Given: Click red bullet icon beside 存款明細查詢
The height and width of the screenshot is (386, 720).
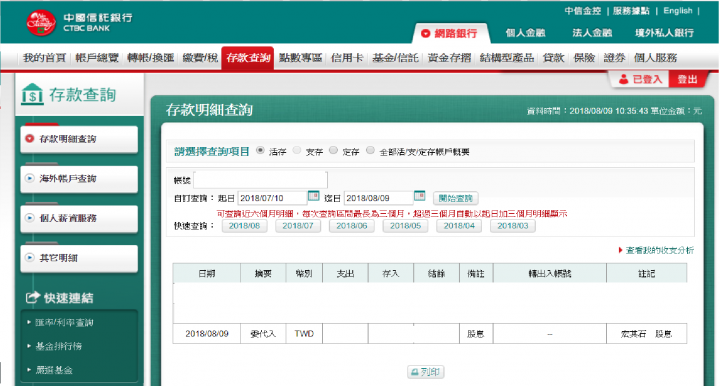Looking at the screenshot, I should [30, 138].
